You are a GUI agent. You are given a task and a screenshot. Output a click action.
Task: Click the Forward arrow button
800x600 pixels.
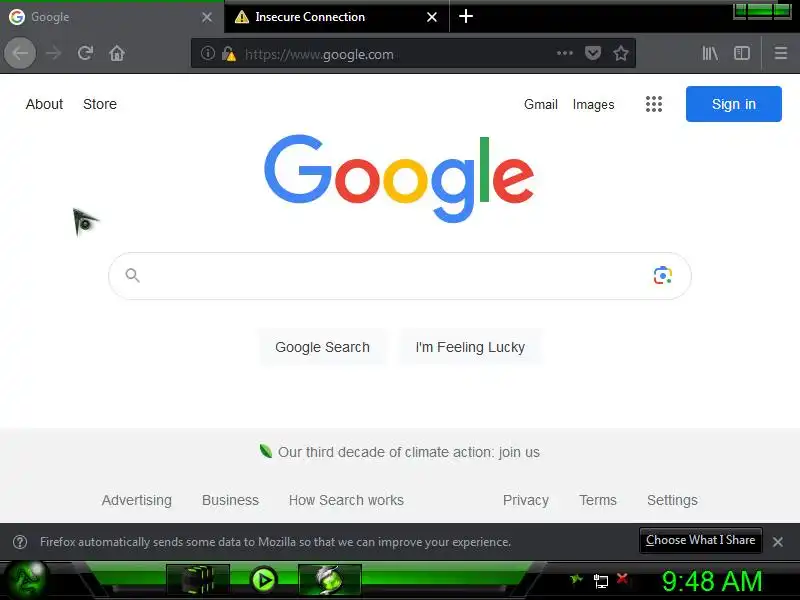point(53,53)
